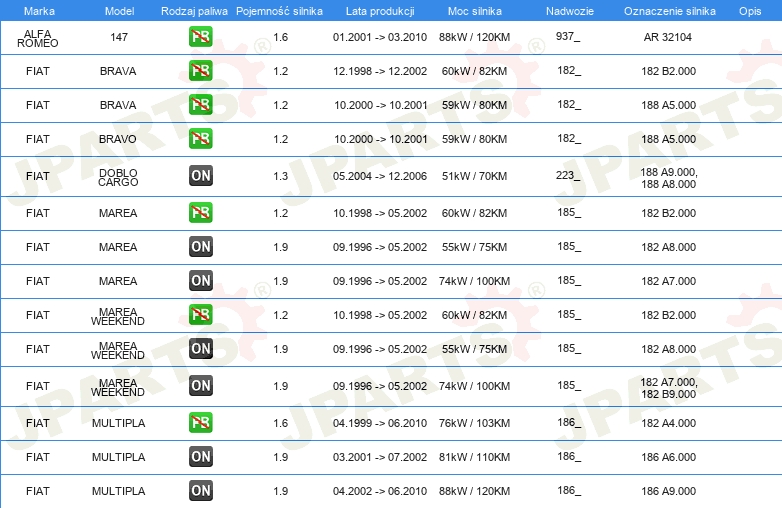Click production years 01.2001 -> 03.2010

click(x=380, y=37)
